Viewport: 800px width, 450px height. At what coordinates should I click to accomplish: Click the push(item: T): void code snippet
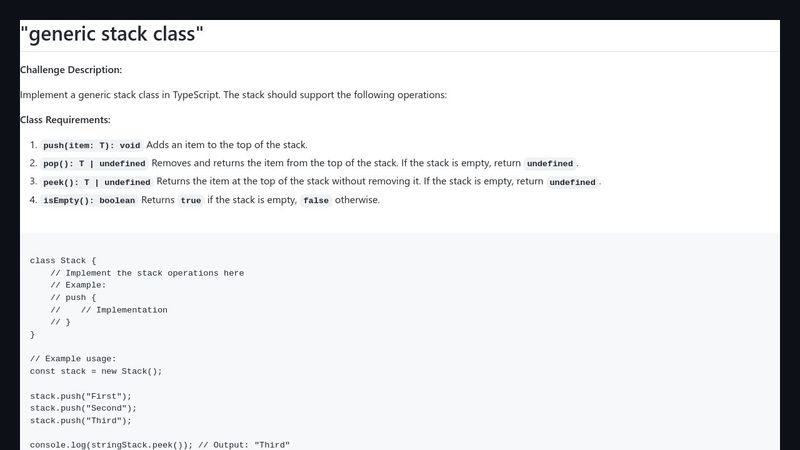click(x=92, y=145)
